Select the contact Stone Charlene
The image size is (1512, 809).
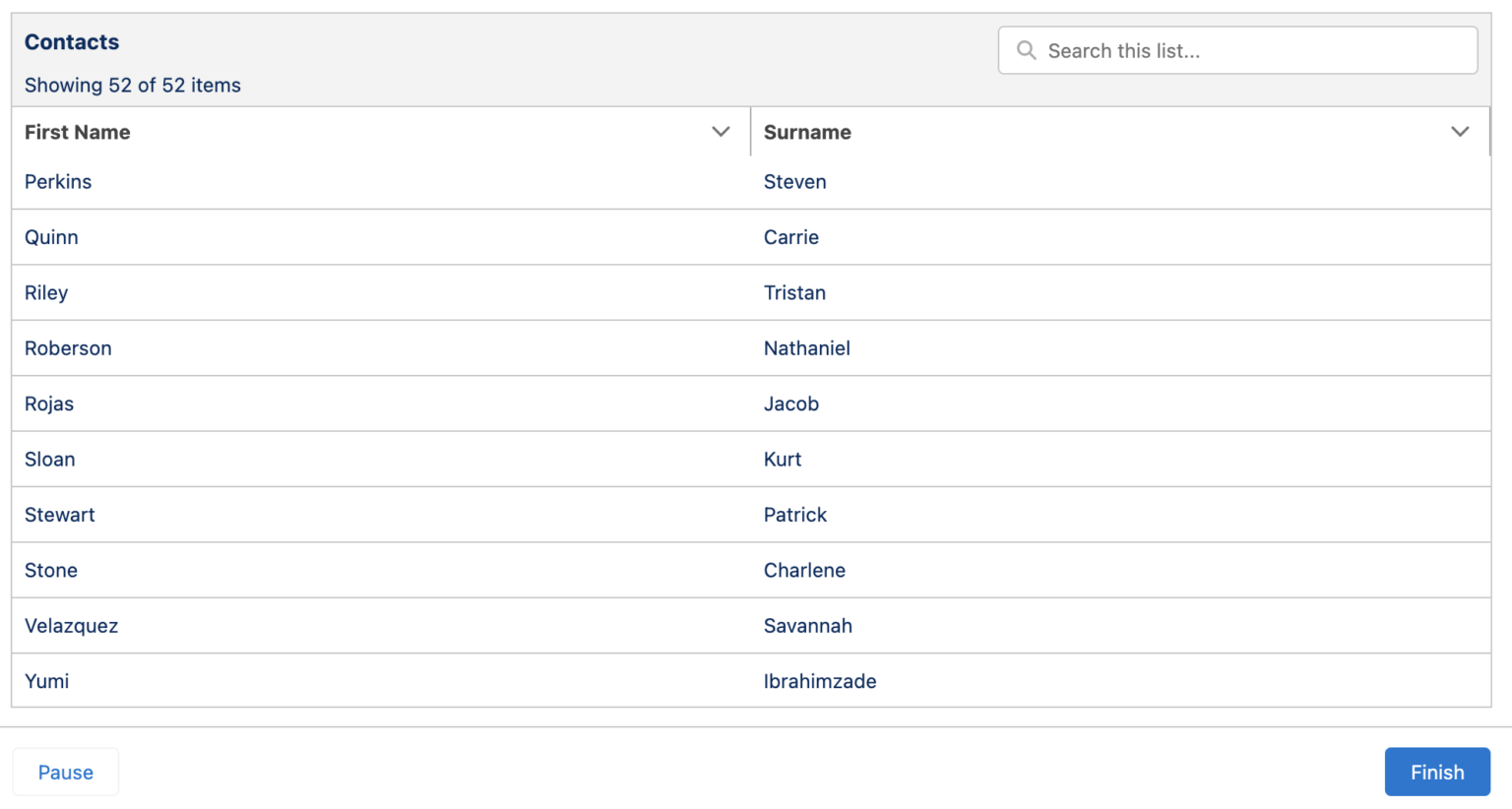tap(51, 570)
